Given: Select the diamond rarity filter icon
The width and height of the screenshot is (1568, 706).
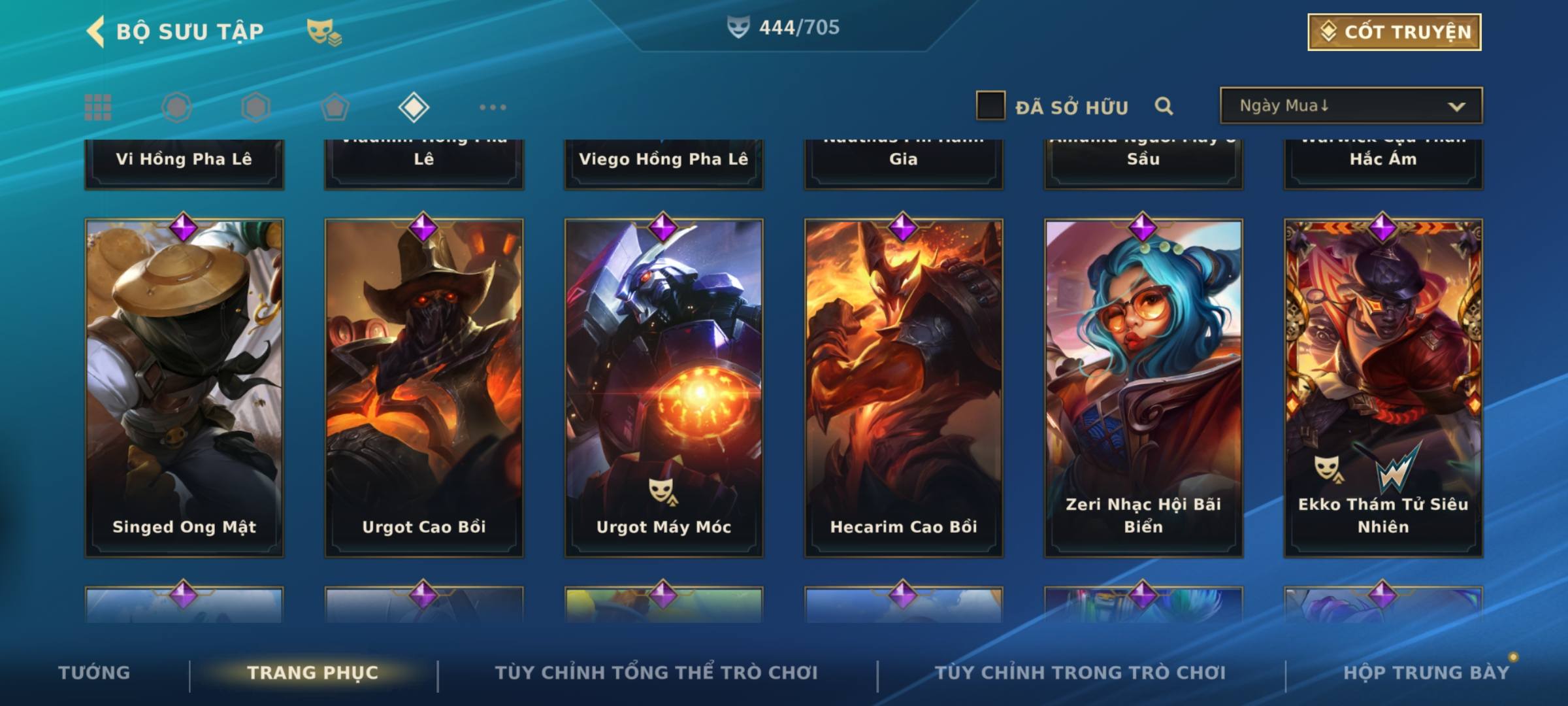Looking at the screenshot, I should click(414, 107).
